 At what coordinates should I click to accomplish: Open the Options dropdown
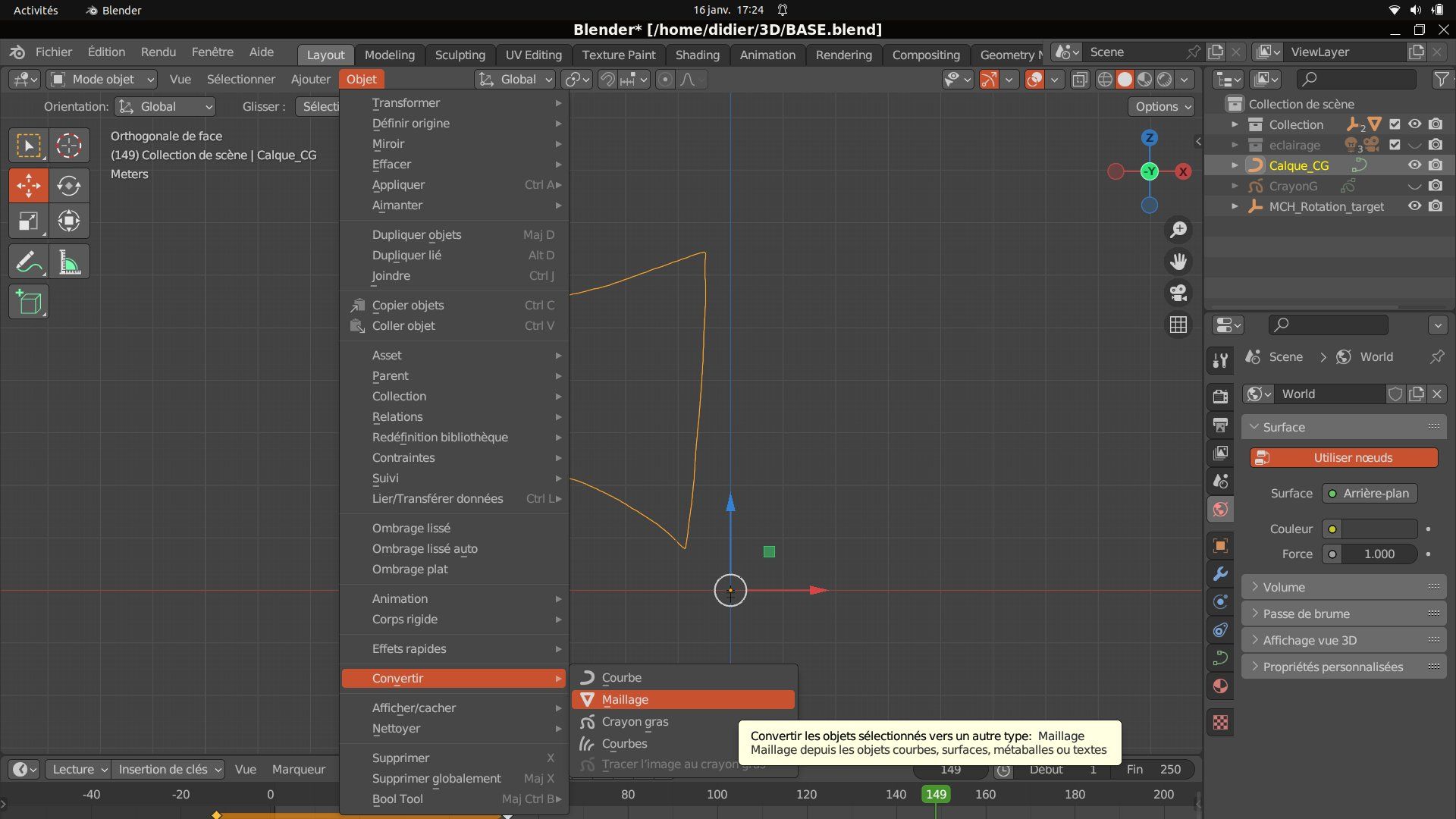[1162, 106]
